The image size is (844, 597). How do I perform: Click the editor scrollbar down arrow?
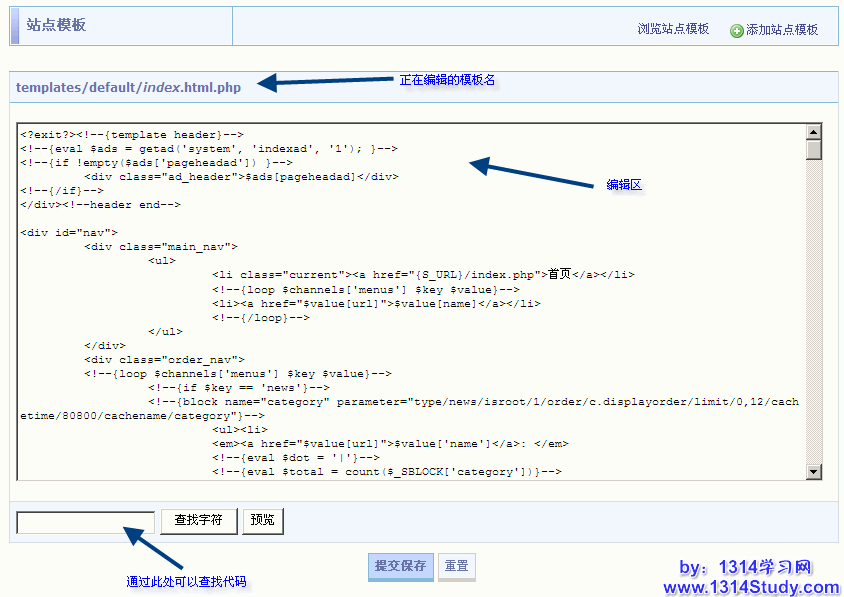point(814,472)
